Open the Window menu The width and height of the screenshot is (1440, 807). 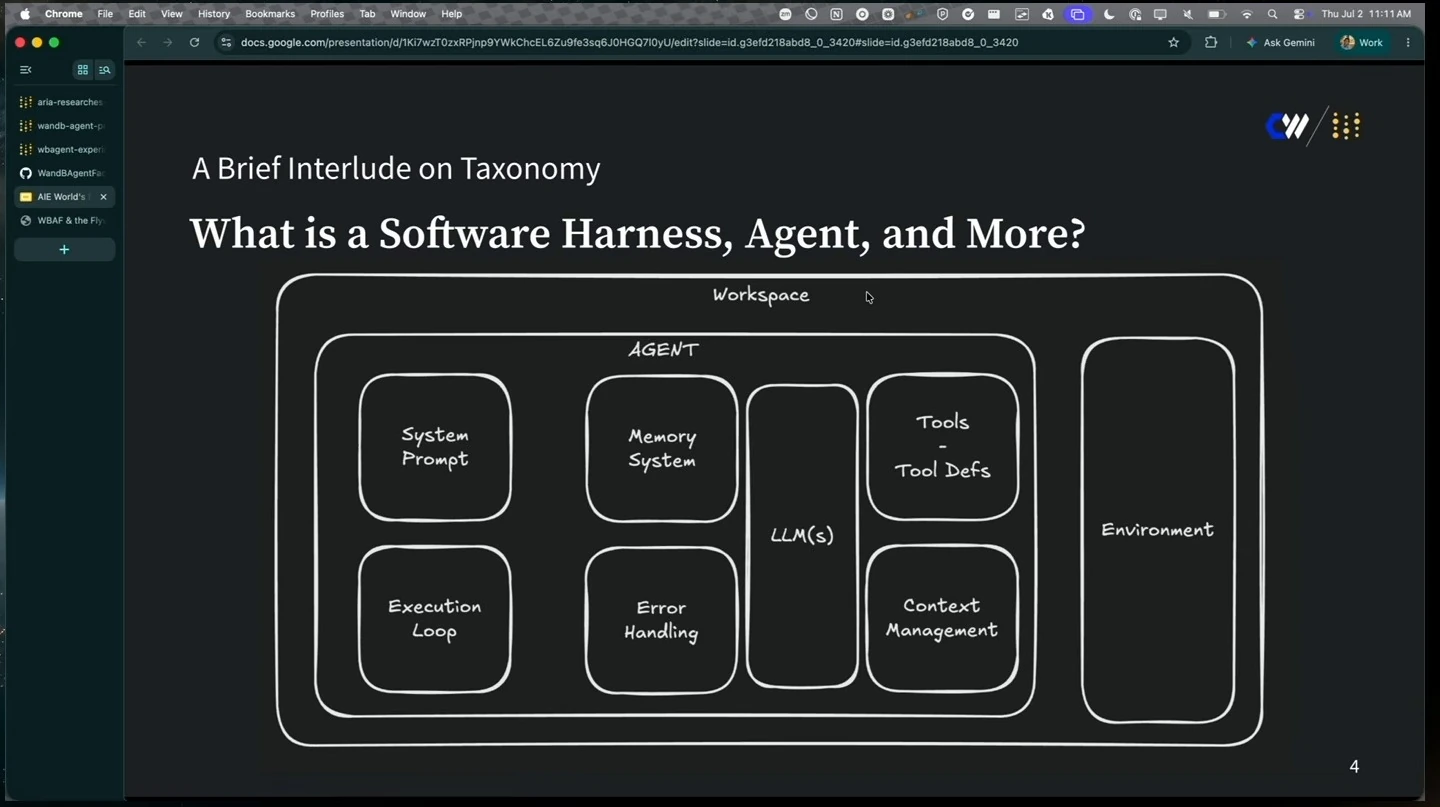408,14
